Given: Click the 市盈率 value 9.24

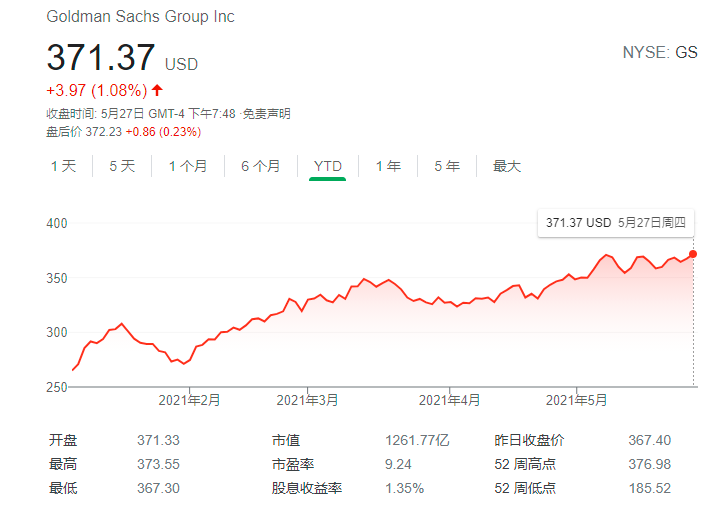Looking at the screenshot, I should 398,464.
